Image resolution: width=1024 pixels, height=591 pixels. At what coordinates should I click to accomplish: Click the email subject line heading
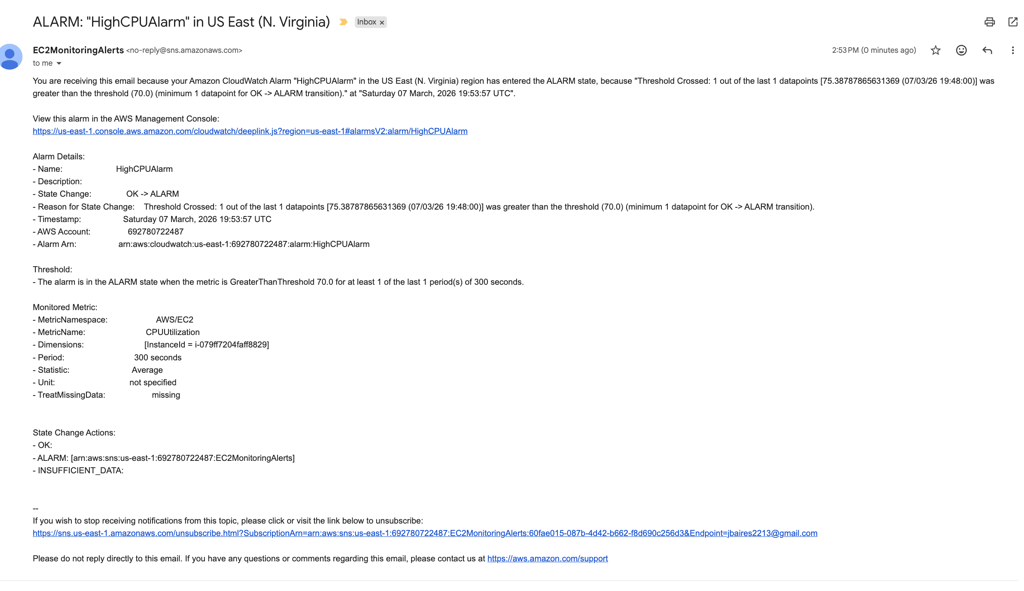tap(181, 22)
